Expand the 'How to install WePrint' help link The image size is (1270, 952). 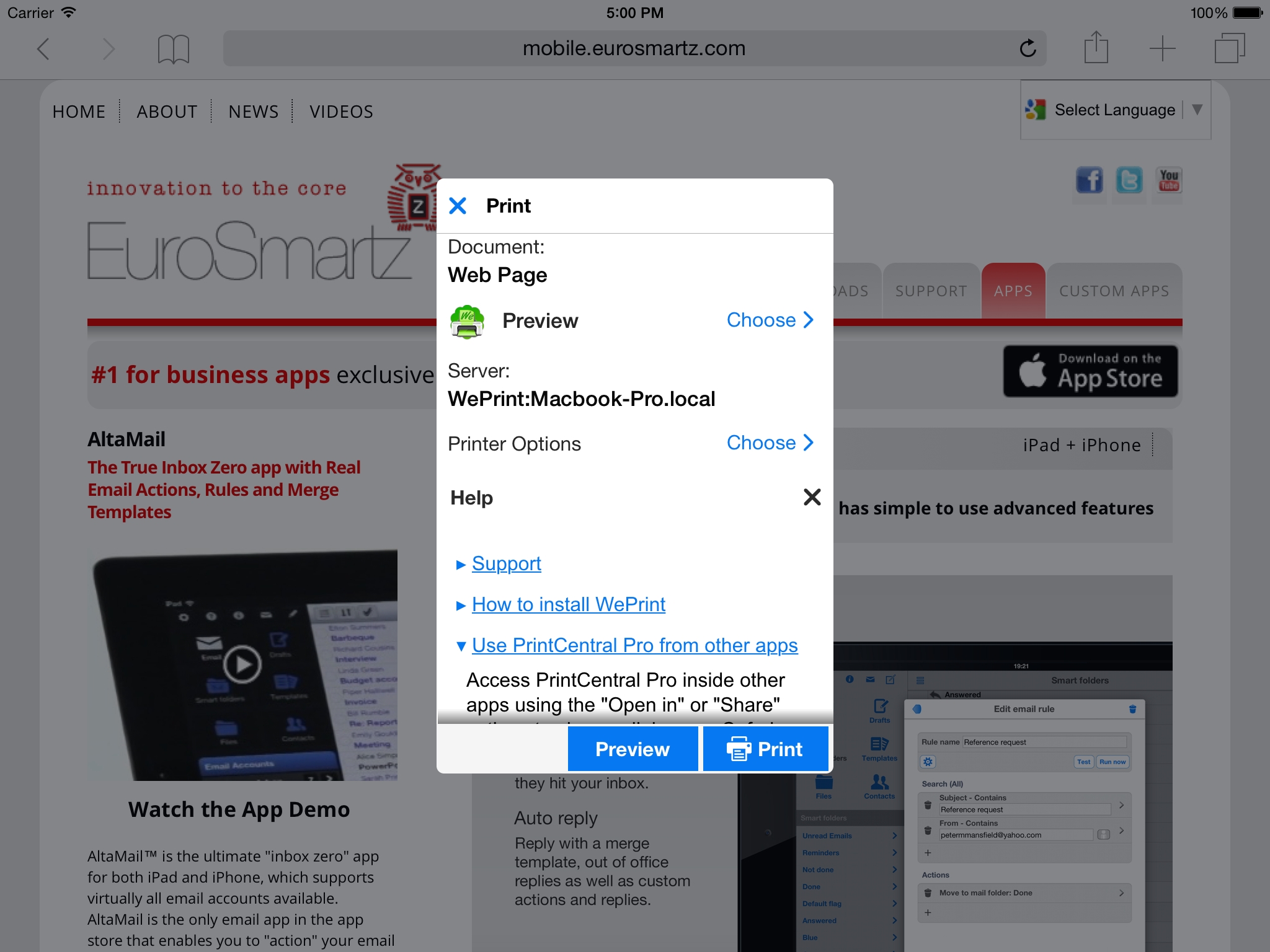pyautogui.click(x=567, y=604)
